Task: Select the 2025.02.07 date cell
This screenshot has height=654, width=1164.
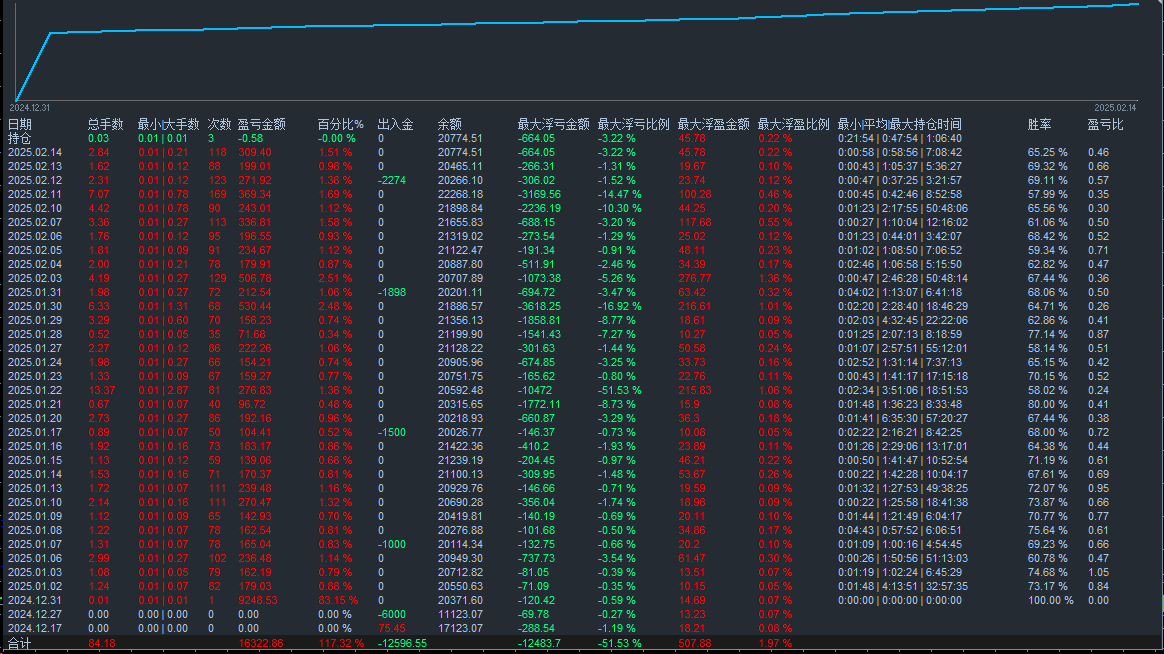Action: point(35,222)
